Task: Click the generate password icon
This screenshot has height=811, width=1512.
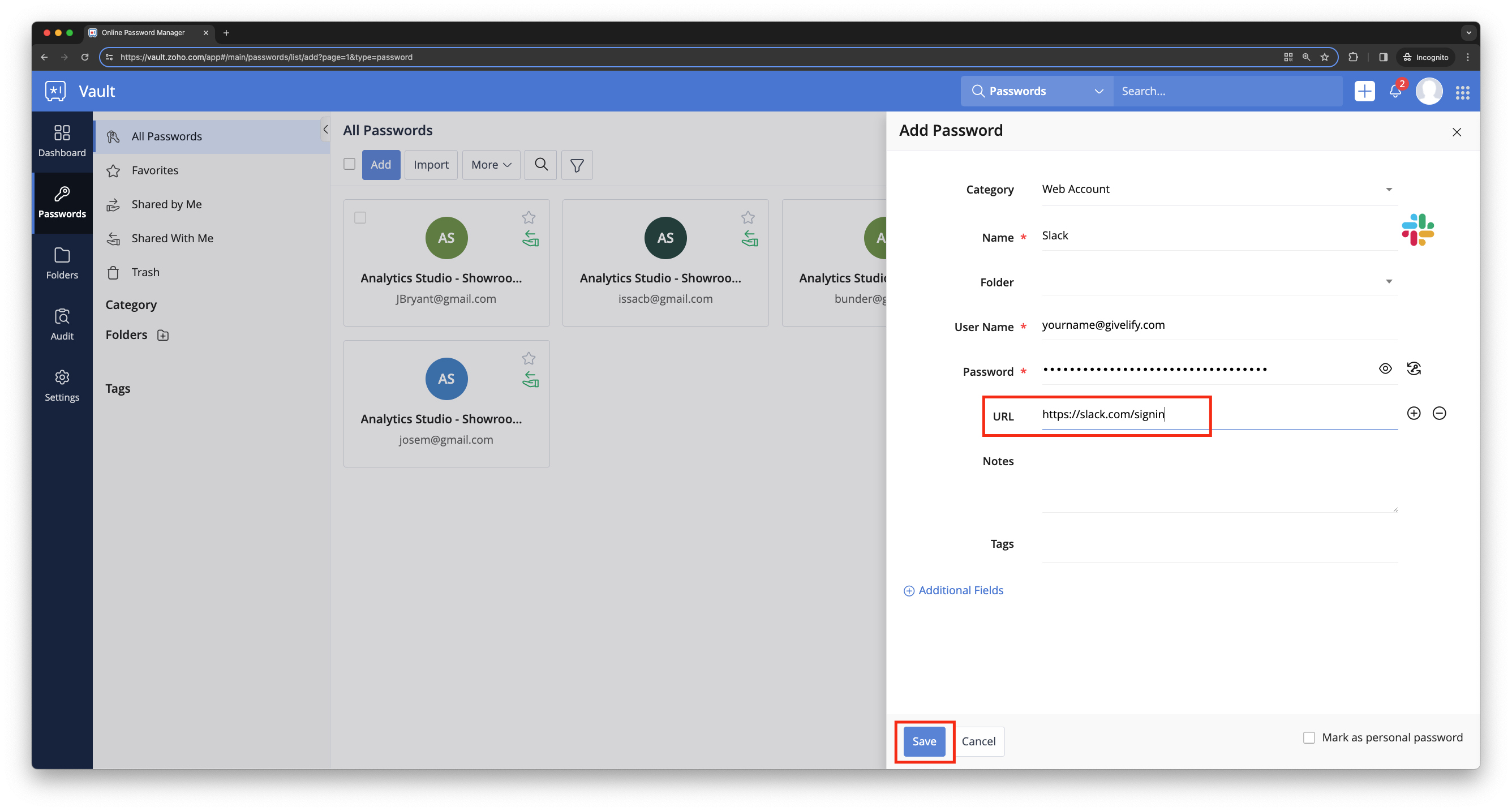Action: pos(1414,368)
